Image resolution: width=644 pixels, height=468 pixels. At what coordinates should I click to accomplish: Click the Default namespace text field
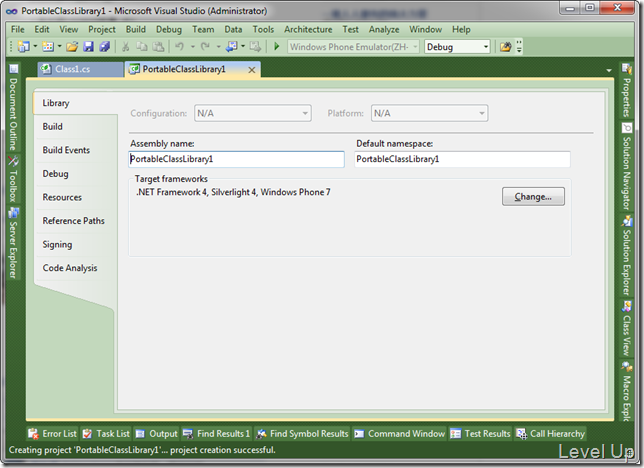coord(462,159)
